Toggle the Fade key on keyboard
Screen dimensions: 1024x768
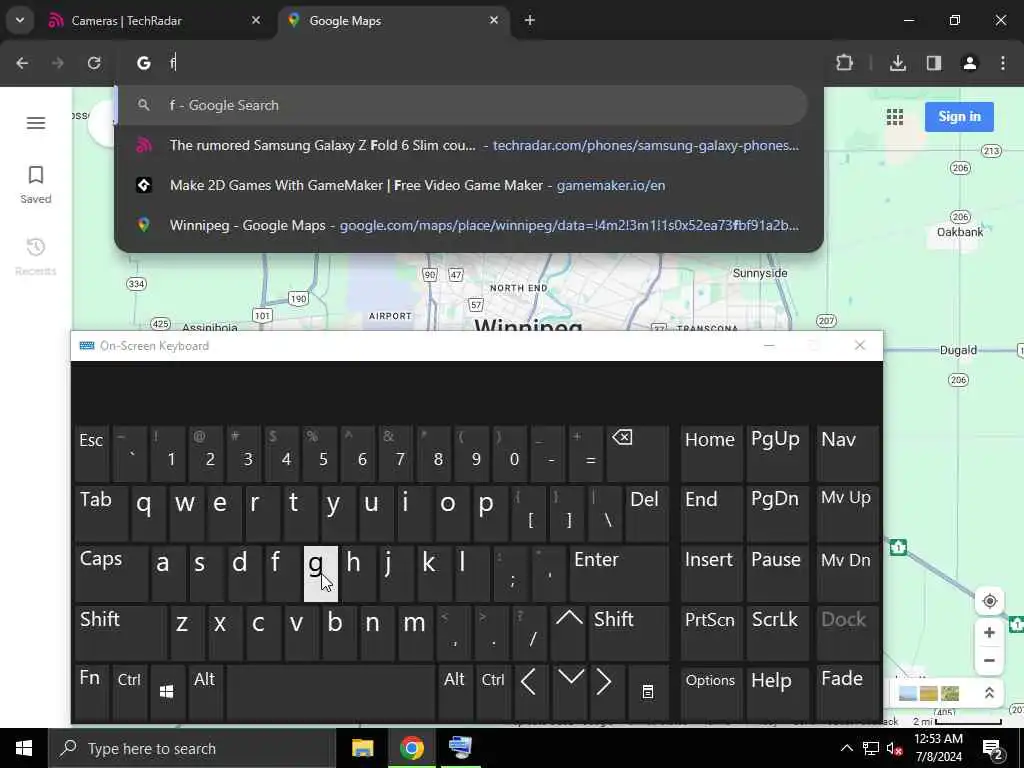(x=846, y=692)
